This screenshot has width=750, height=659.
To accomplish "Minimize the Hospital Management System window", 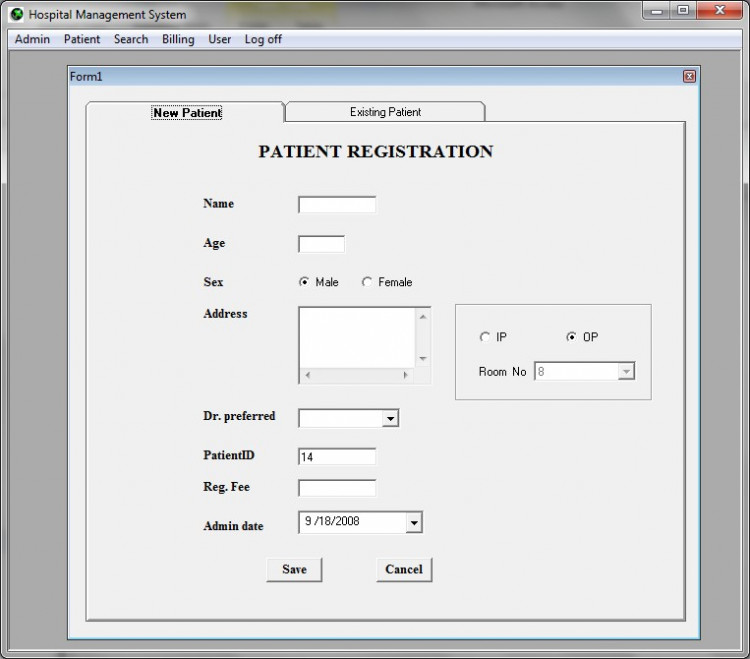I will pyautogui.click(x=657, y=11).
